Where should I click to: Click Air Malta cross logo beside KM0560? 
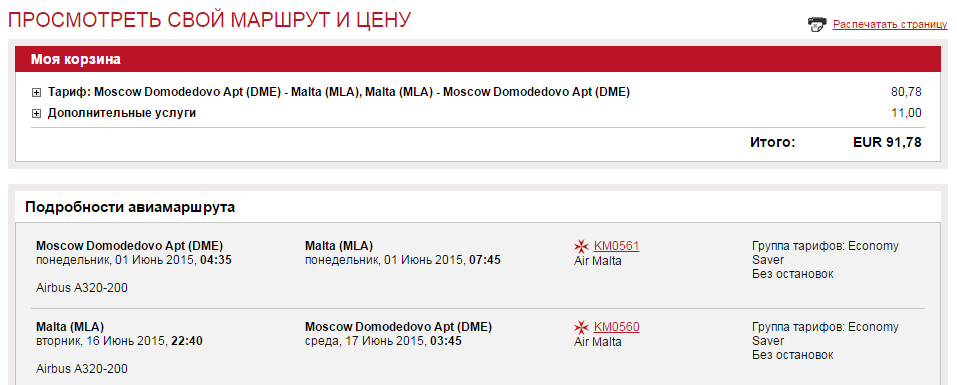pos(581,327)
